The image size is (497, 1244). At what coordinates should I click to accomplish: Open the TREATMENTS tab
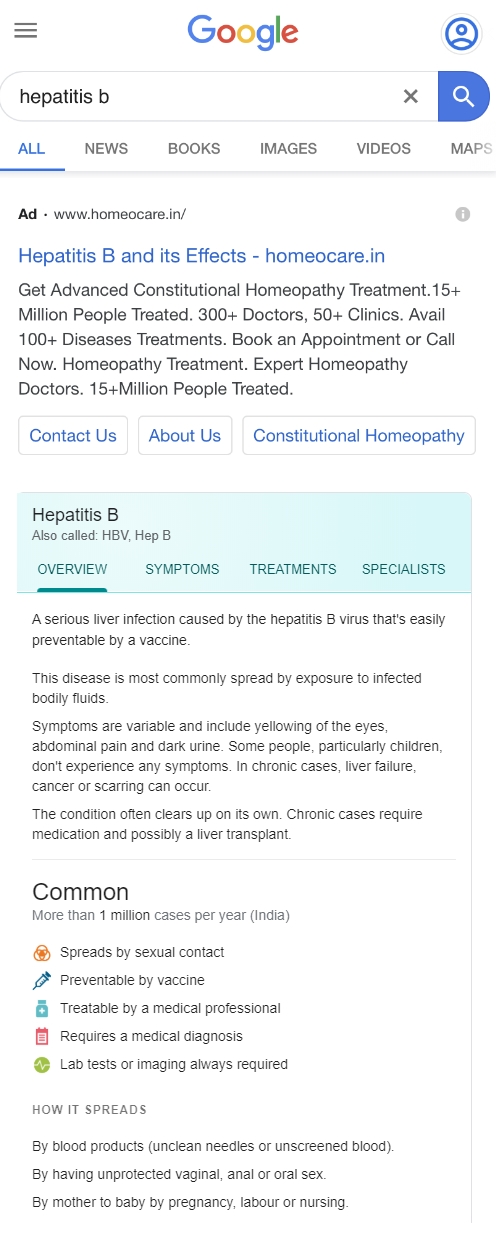293,569
